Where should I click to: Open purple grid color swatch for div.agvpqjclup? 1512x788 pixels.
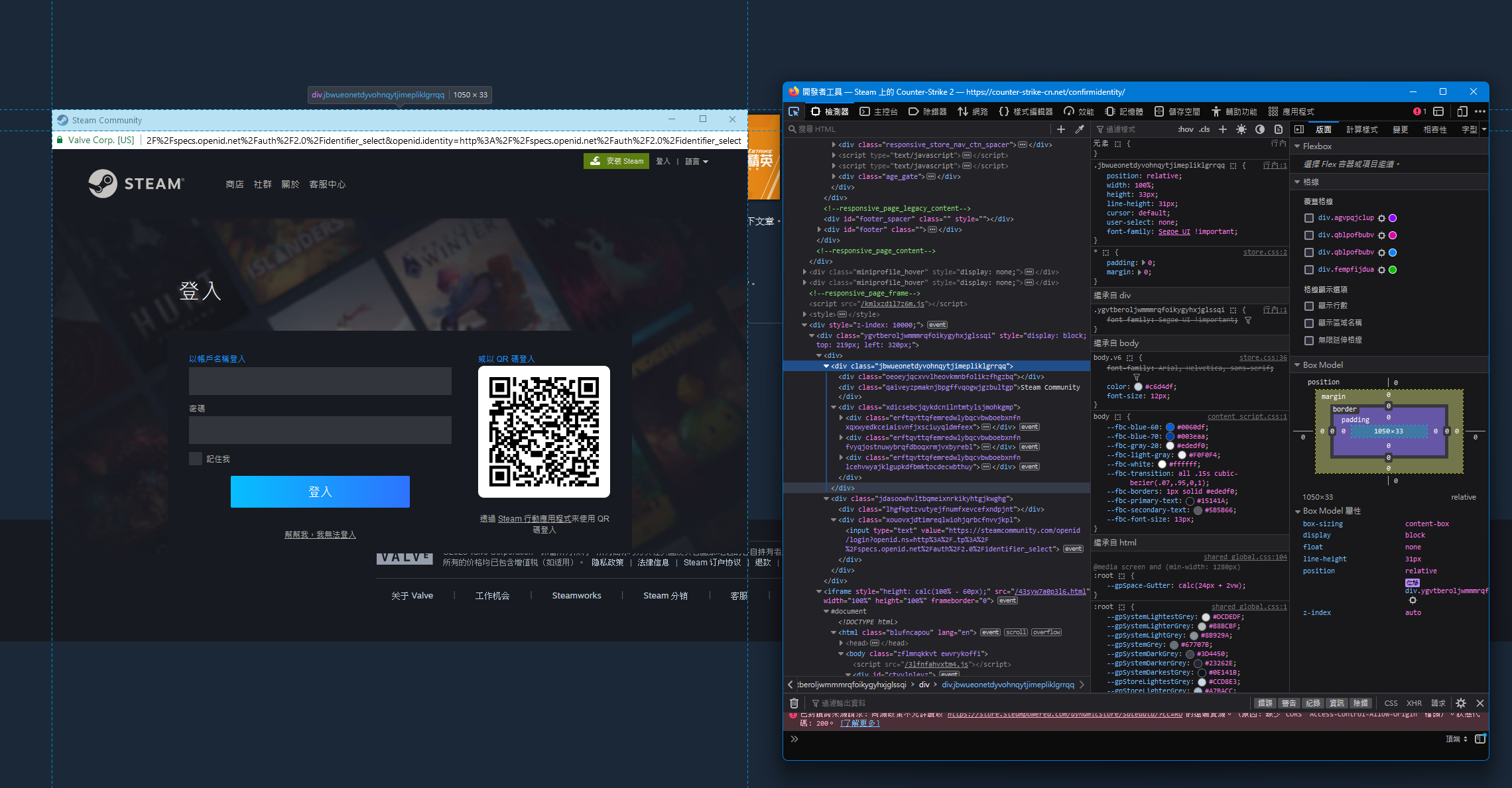[x=1393, y=218]
